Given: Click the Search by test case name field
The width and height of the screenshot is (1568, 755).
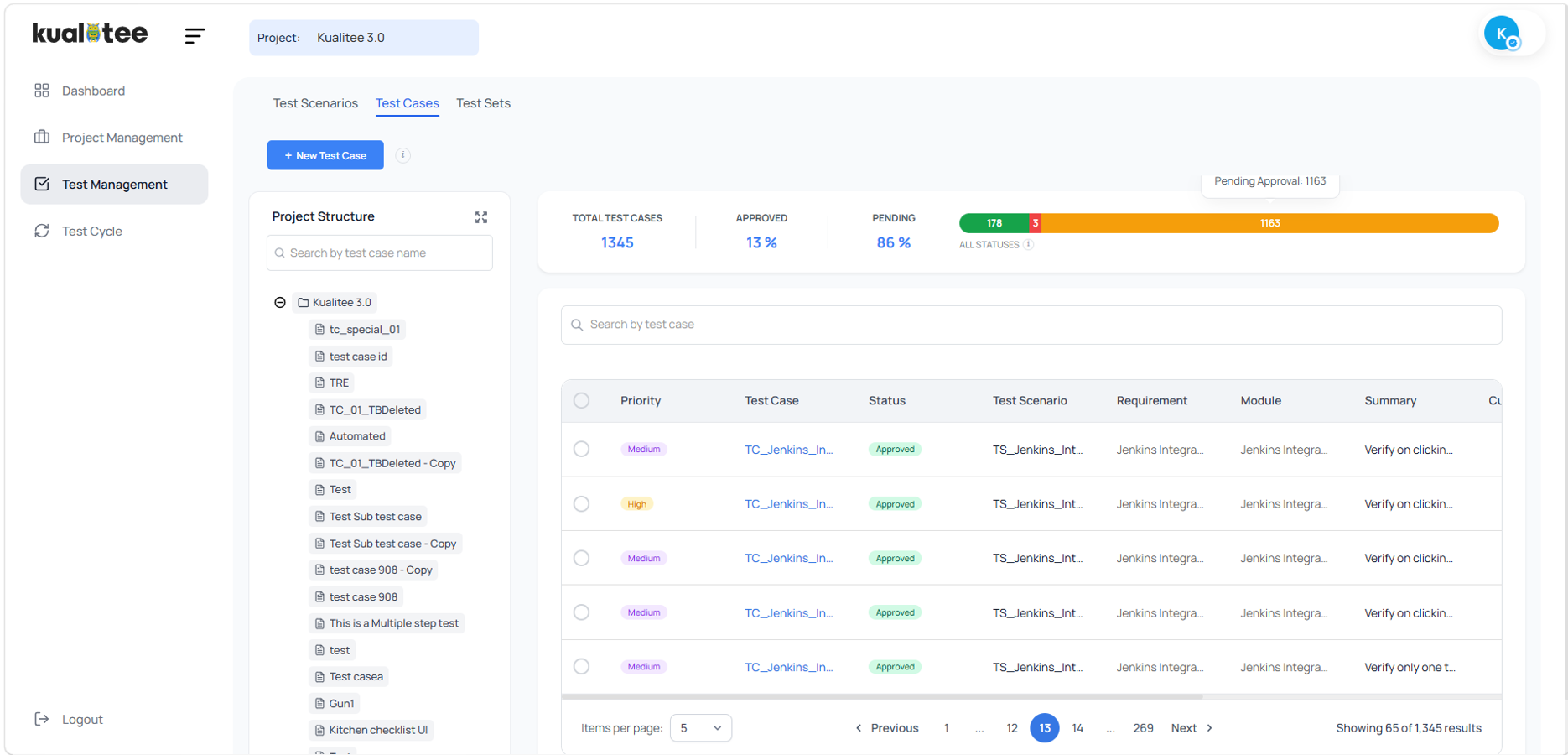Looking at the screenshot, I should tap(380, 253).
